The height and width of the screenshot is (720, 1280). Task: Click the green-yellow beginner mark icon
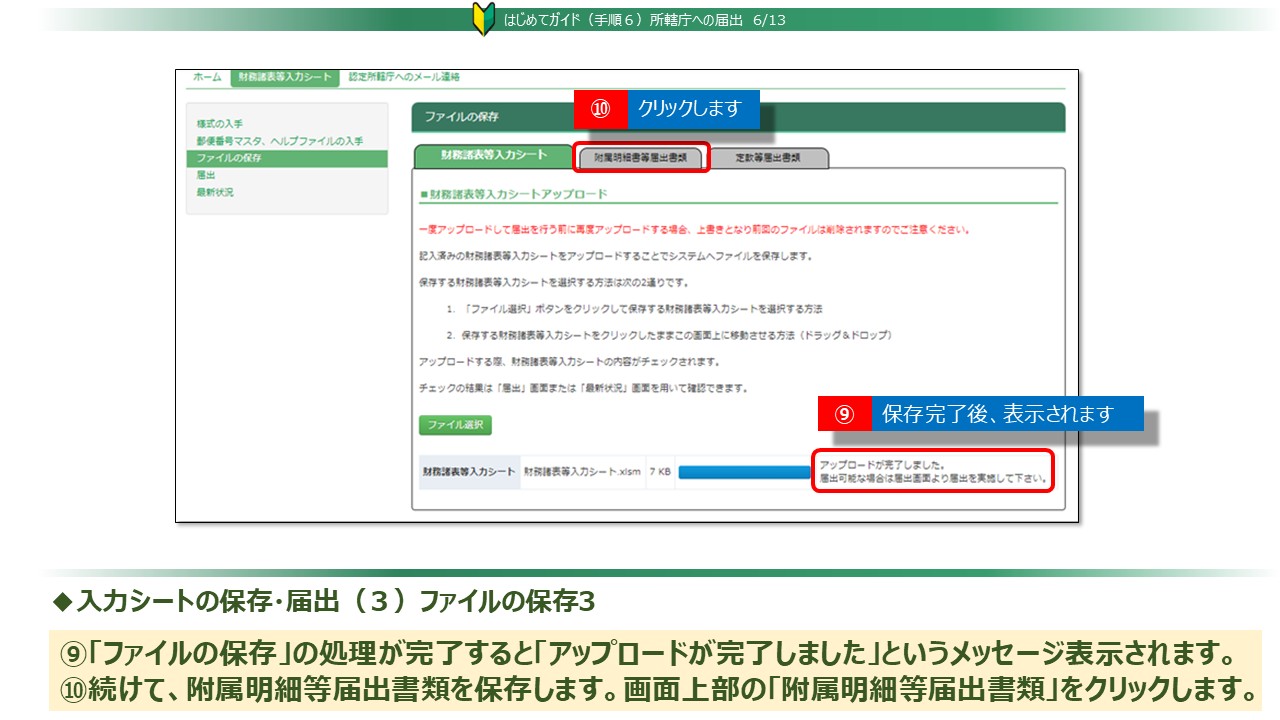tap(483, 20)
